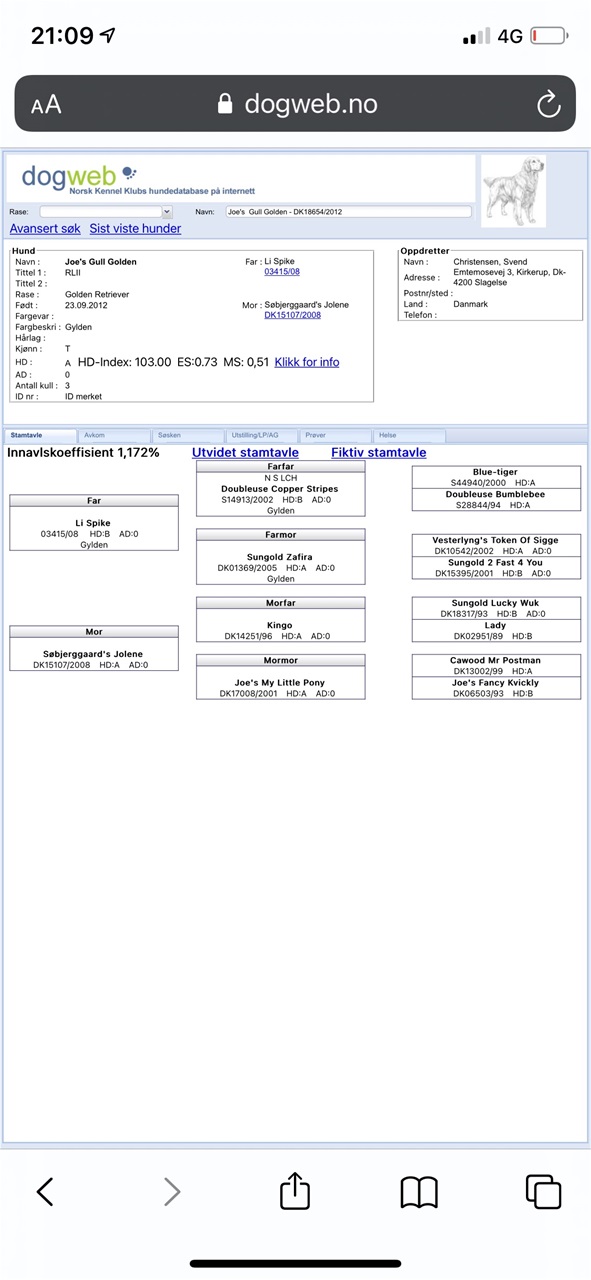Click Søbjerggaard's Jolene in the Mor box

click(x=93, y=654)
